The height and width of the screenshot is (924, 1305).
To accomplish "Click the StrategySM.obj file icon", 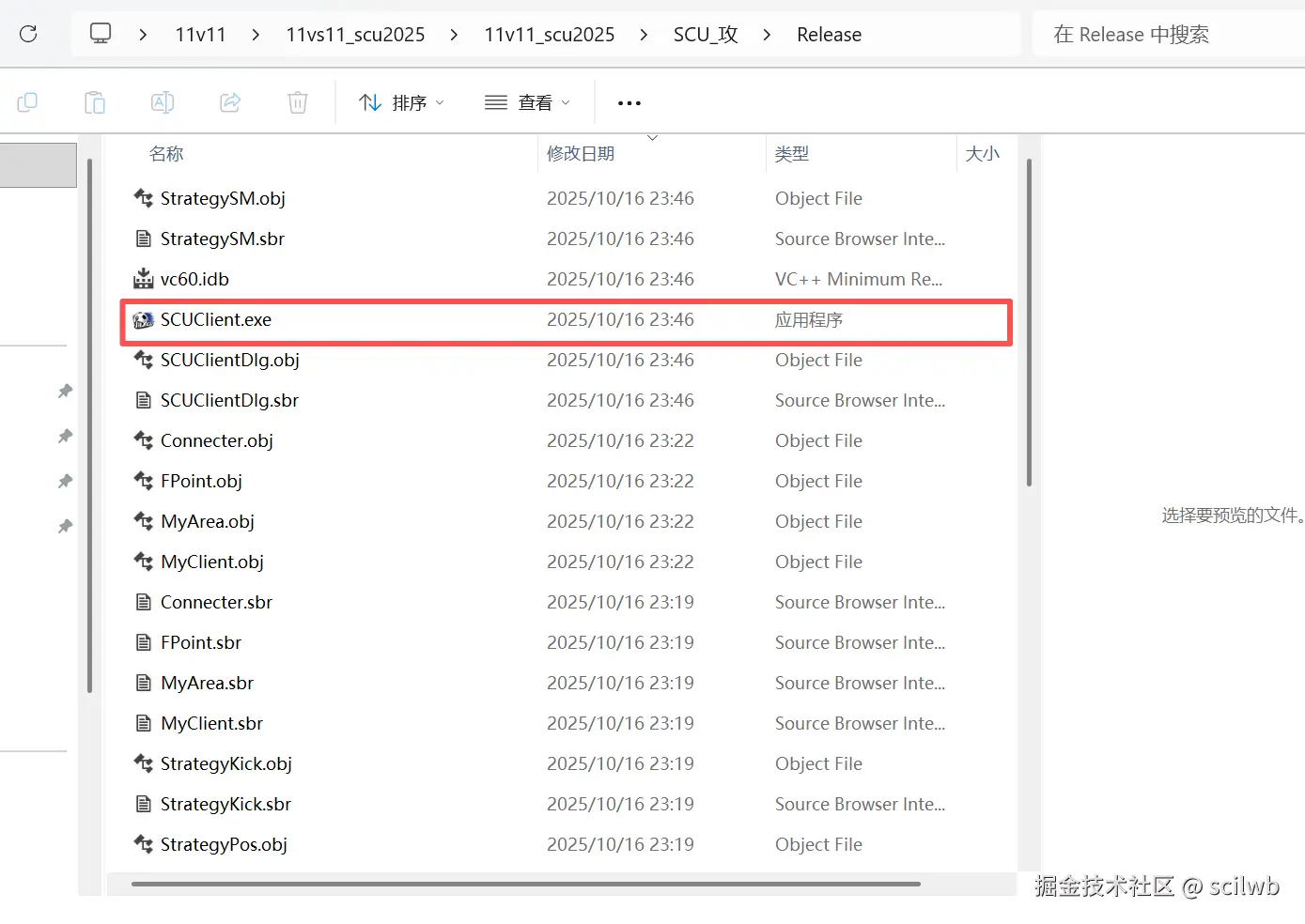I will 144,198.
